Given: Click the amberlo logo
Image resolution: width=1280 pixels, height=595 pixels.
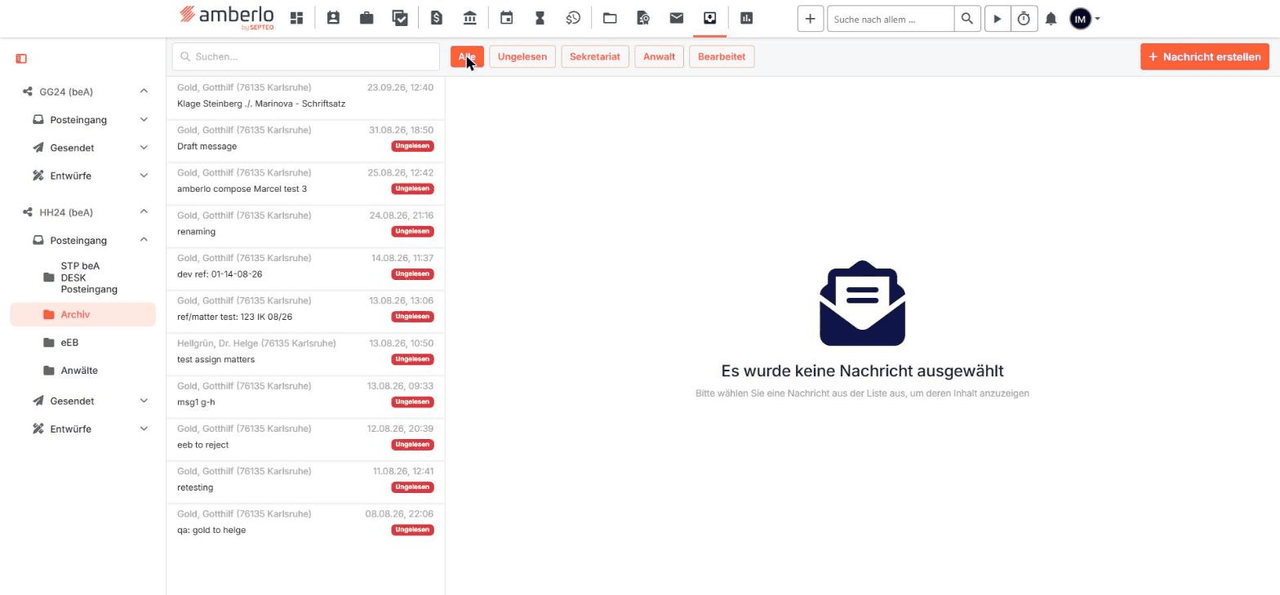Looking at the screenshot, I should 227,16.
